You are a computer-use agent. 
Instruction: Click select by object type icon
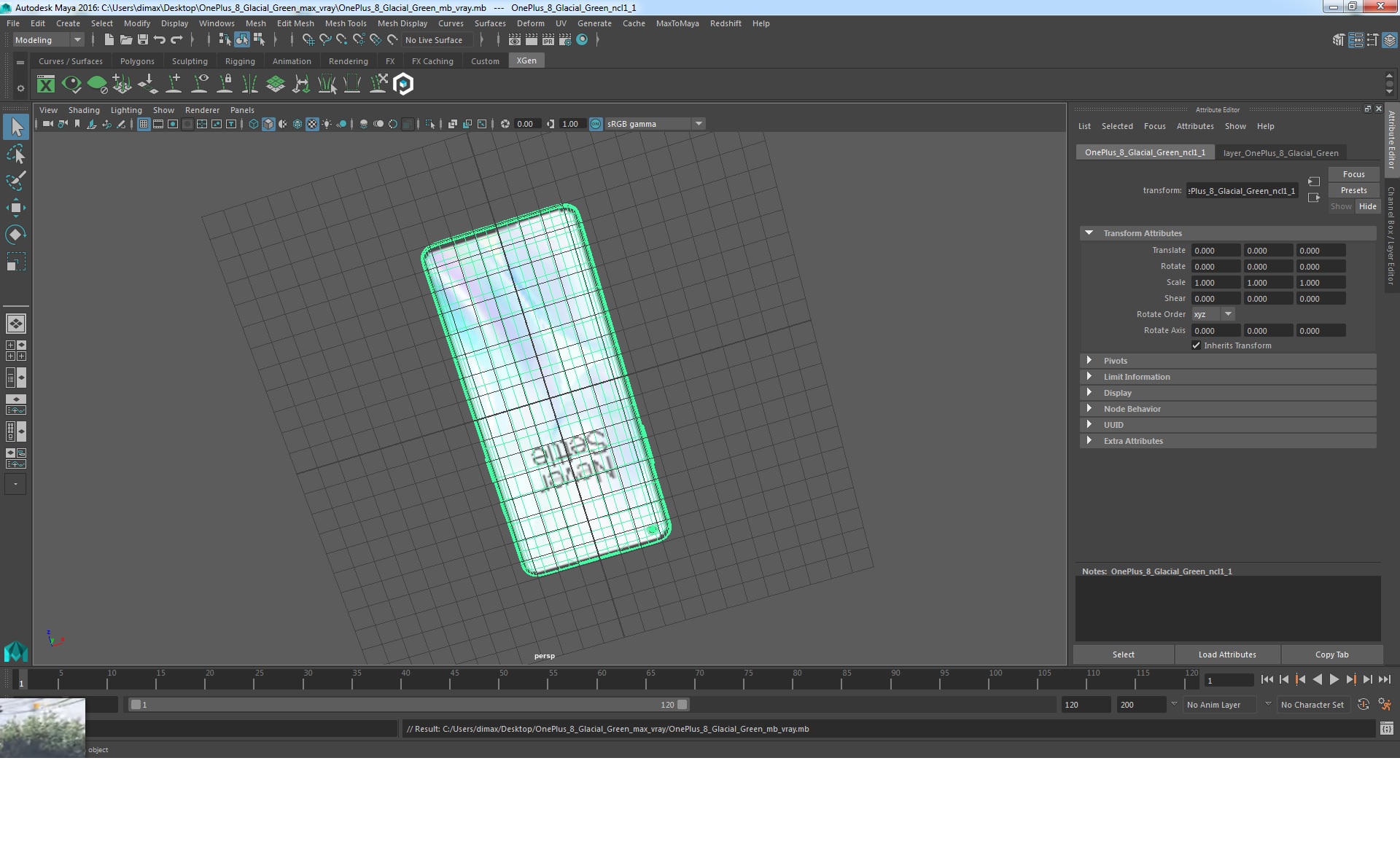point(241,40)
